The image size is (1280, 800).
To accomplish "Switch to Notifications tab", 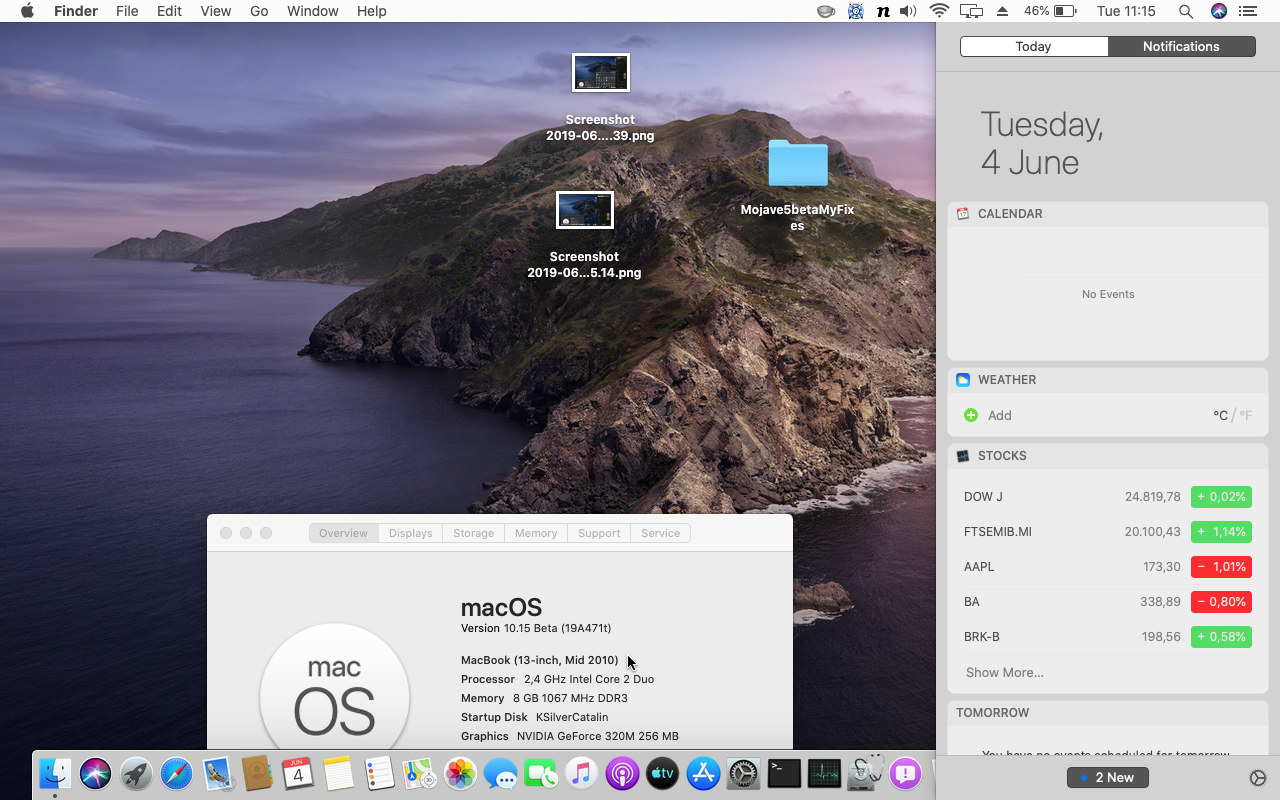I will [x=1181, y=46].
